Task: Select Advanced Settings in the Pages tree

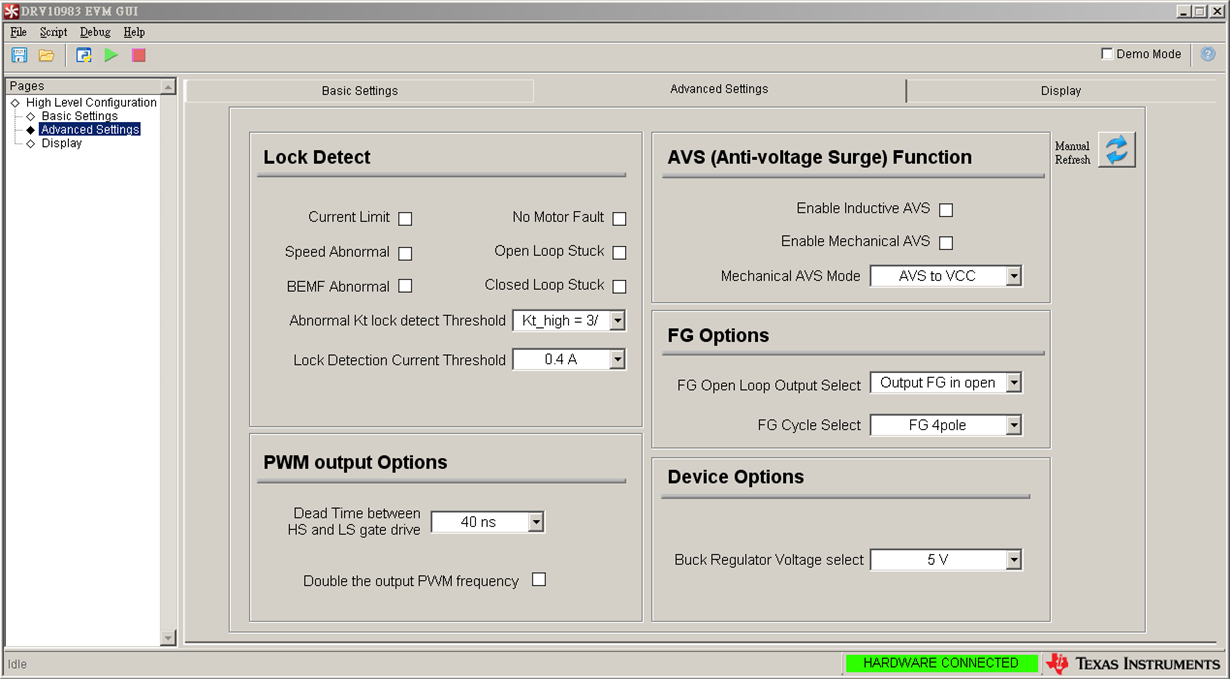Action: tap(90, 130)
